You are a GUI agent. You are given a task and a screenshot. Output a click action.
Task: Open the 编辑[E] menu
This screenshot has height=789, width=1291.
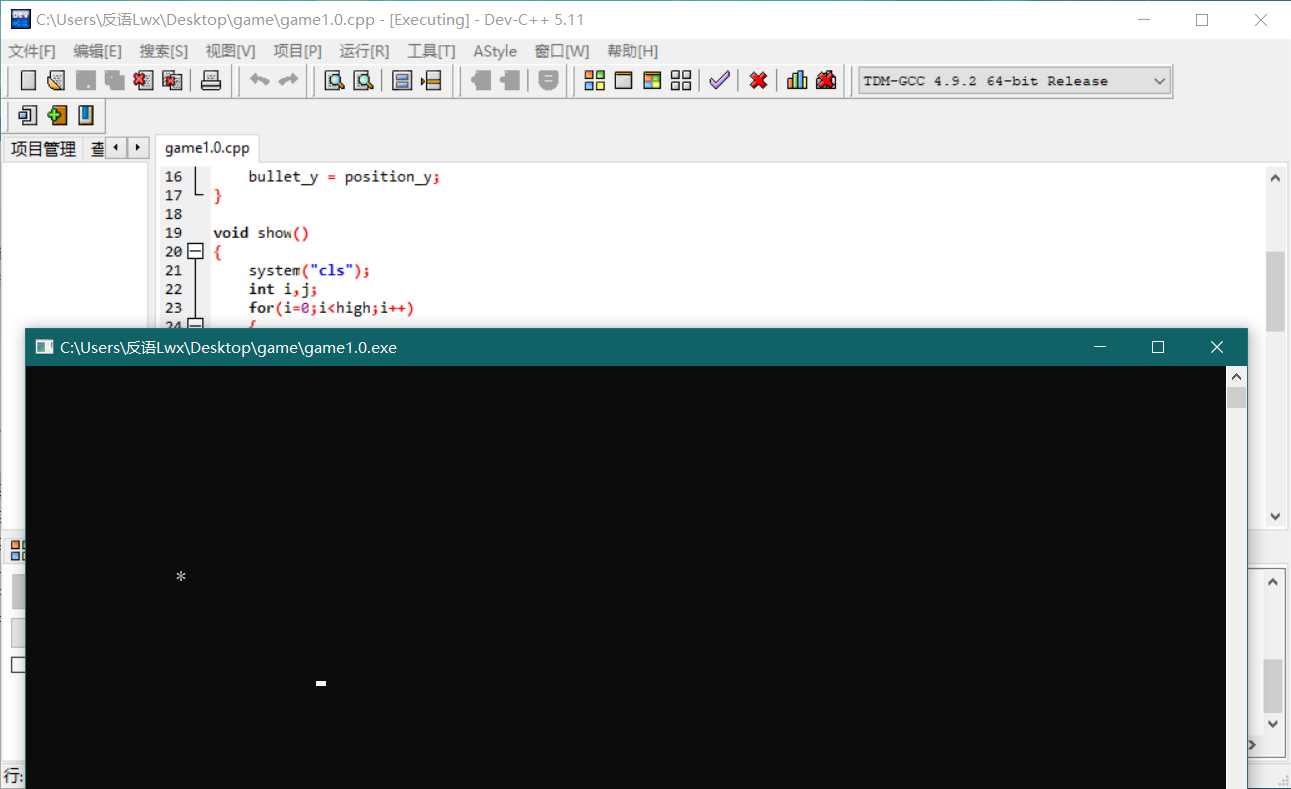(98, 51)
